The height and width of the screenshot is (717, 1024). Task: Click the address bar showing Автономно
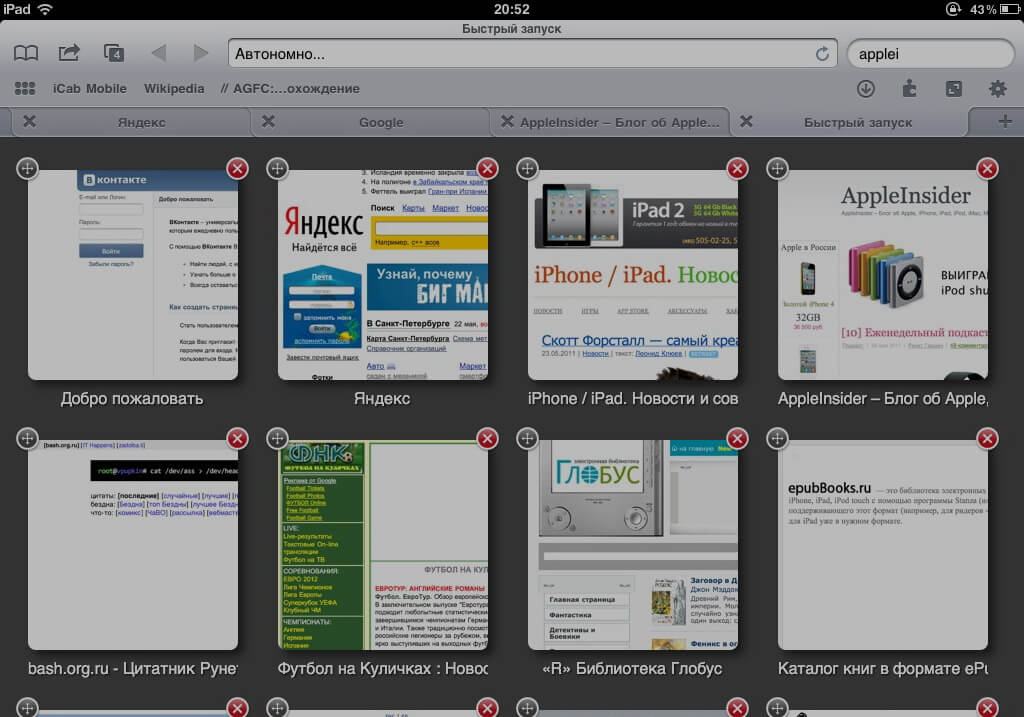[x=532, y=54]
